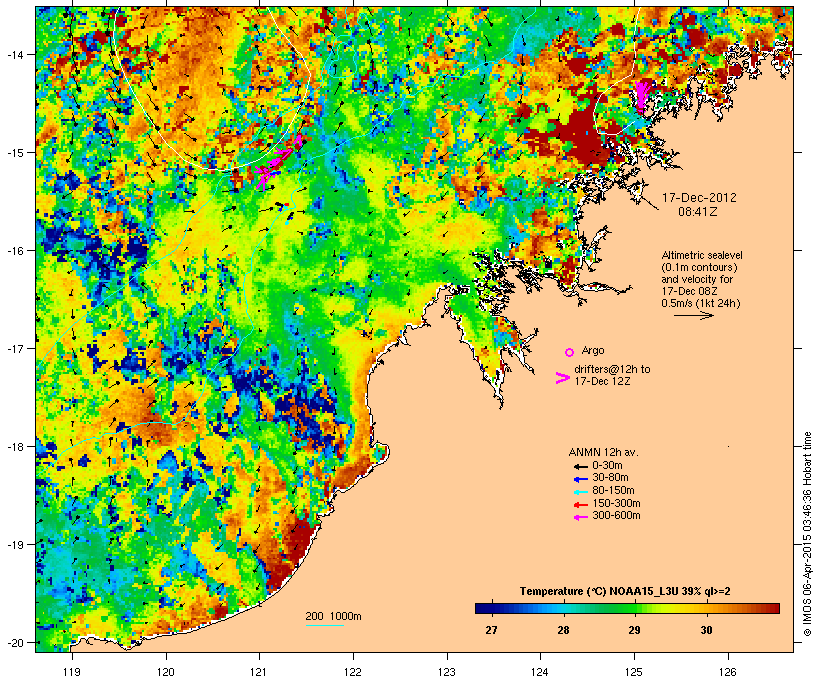The width and height of the screenshot is (820, 680).
Task: Click the magenta 300-600m legend arrow
Action: pos(580,517)
